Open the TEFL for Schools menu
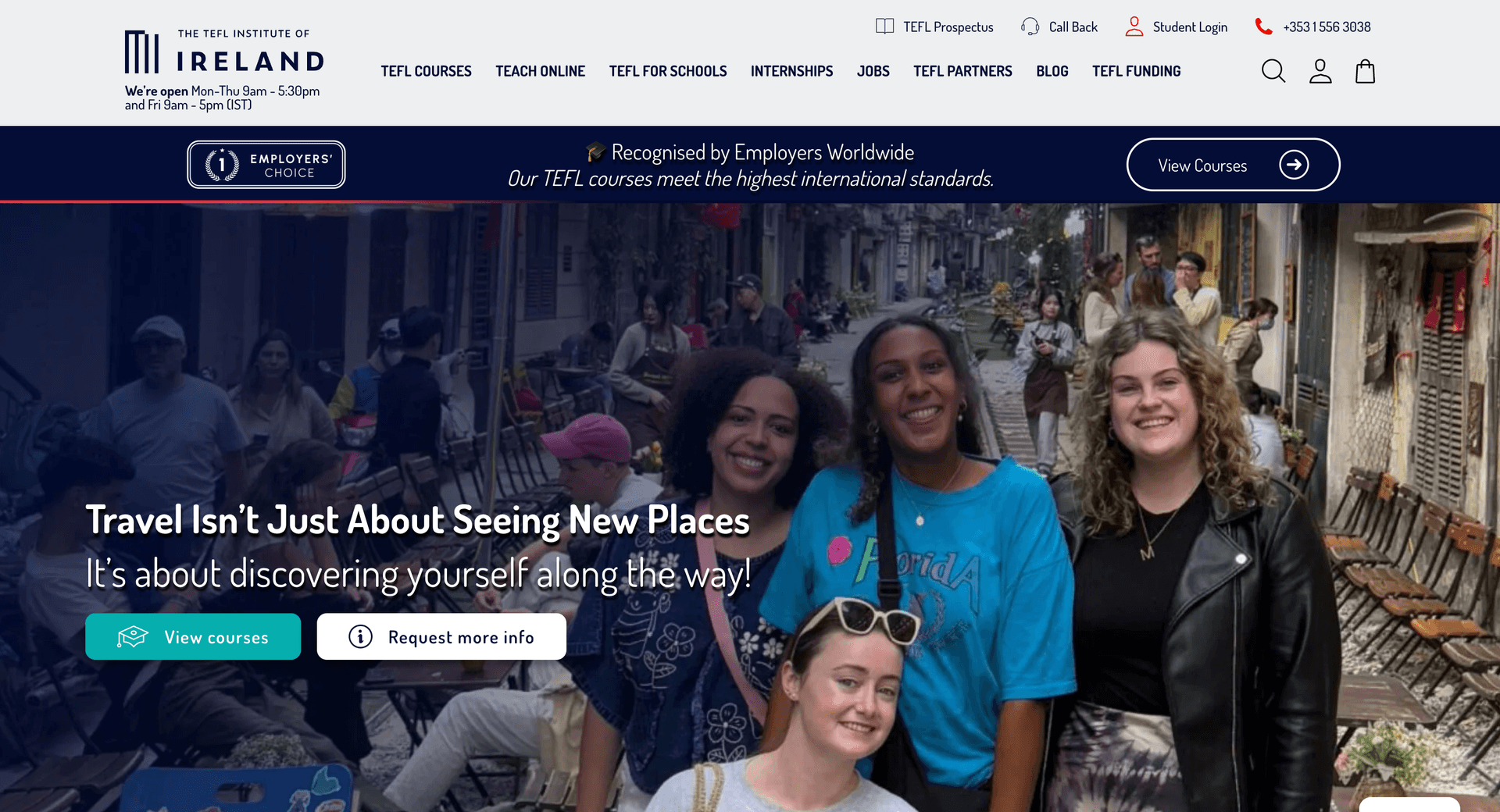The width and height of the screenshot is (1500, 812). click(x=668, y=71)
